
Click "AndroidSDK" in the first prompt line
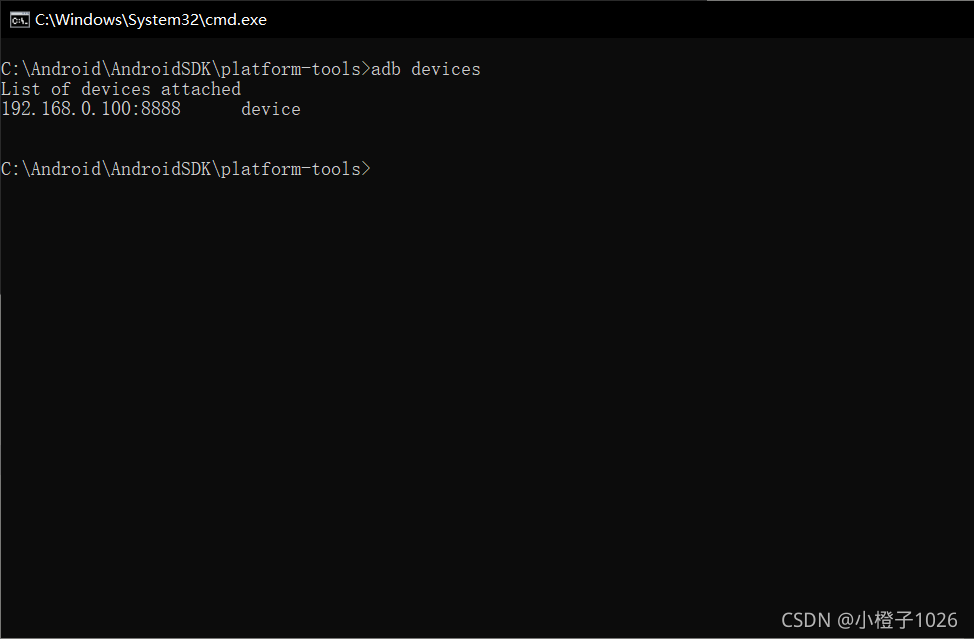click(x=161, y=69)
